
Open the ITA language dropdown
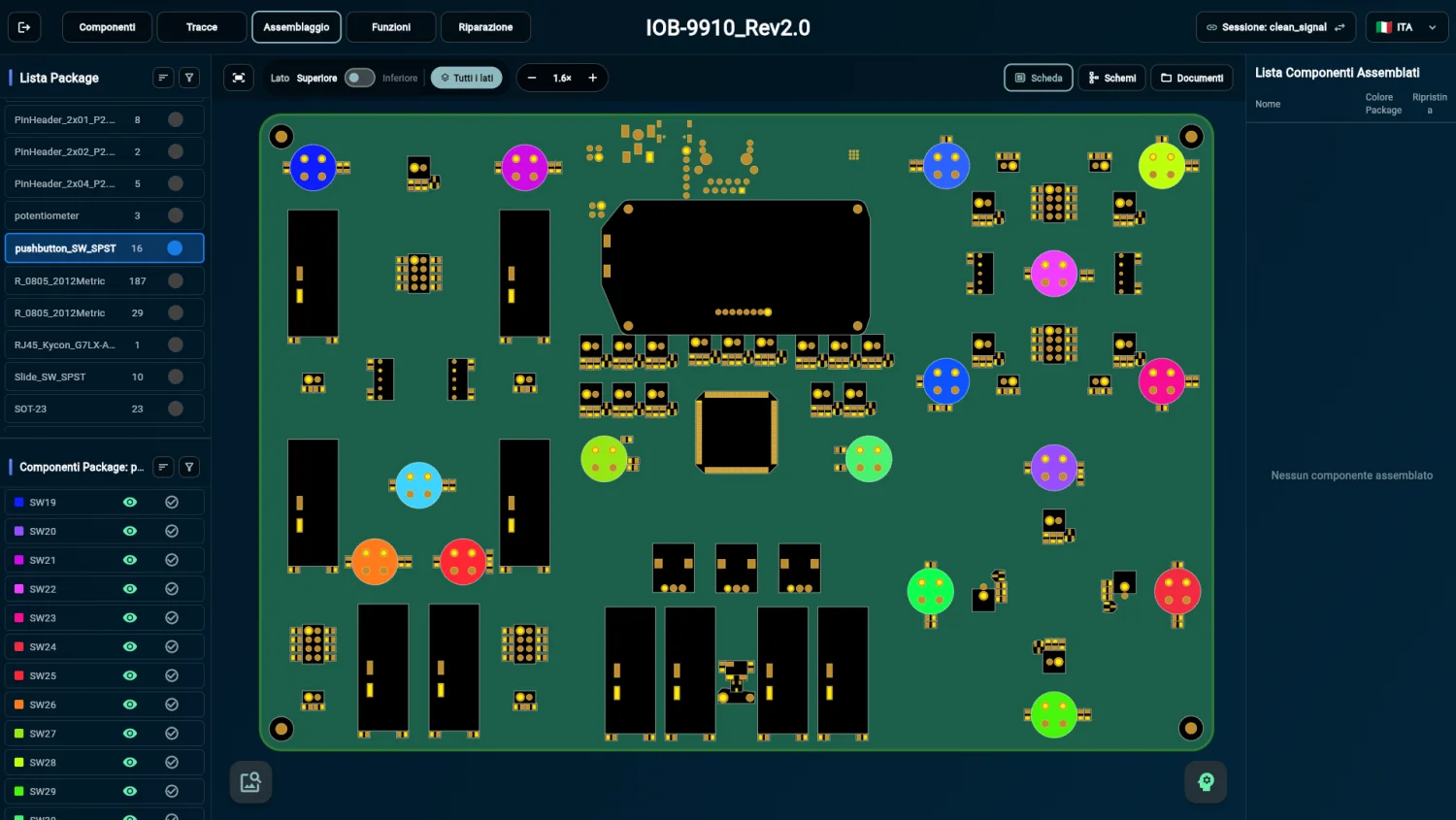(x=1406, y=27)
